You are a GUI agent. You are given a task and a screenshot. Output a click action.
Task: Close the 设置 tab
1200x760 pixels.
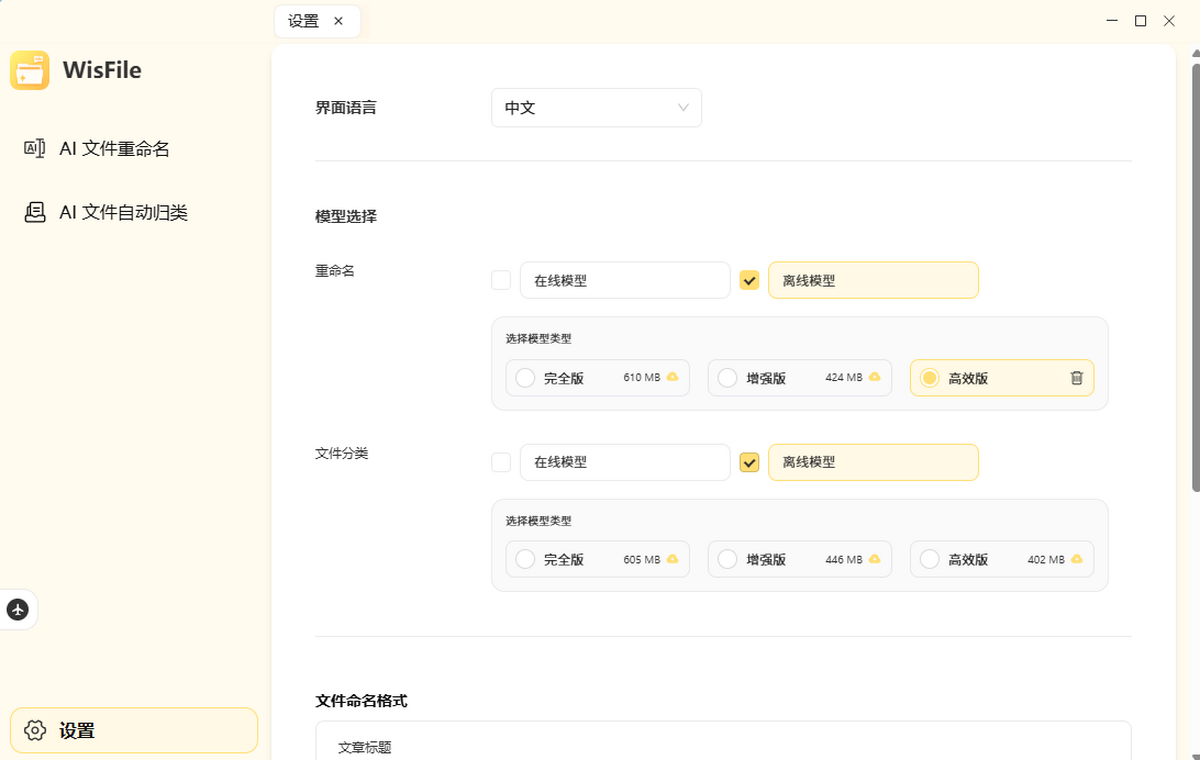pyautogui.click(x=338, y=20)
